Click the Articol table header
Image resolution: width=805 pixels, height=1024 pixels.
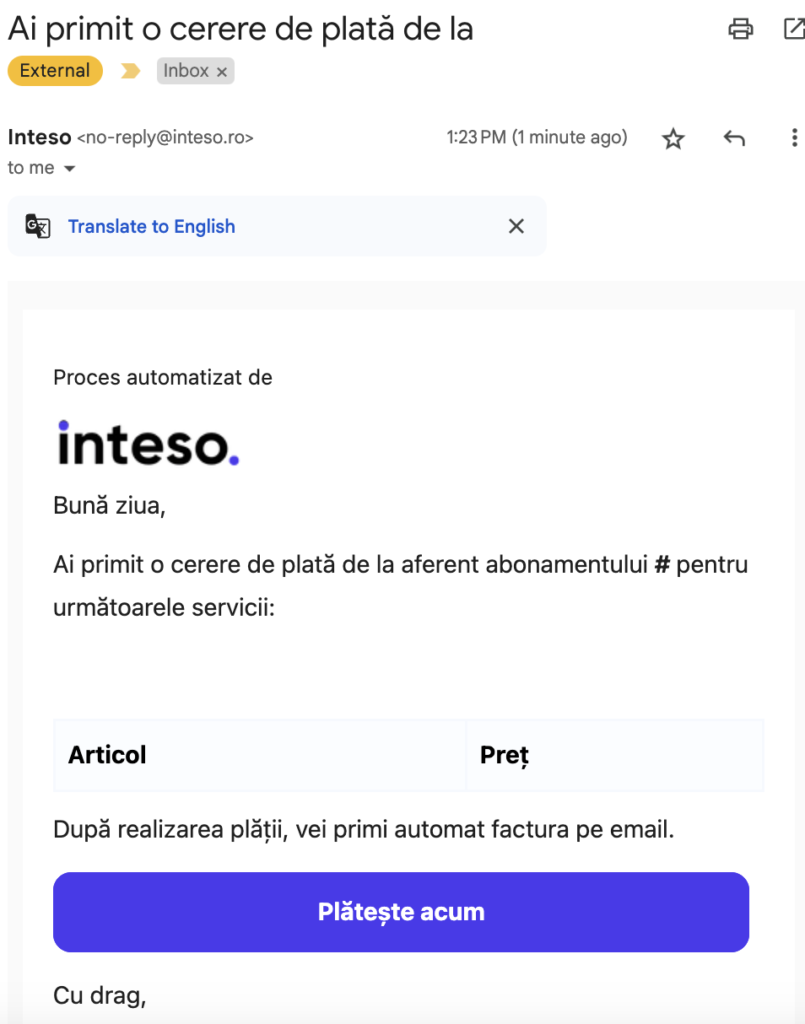point(107,755)
